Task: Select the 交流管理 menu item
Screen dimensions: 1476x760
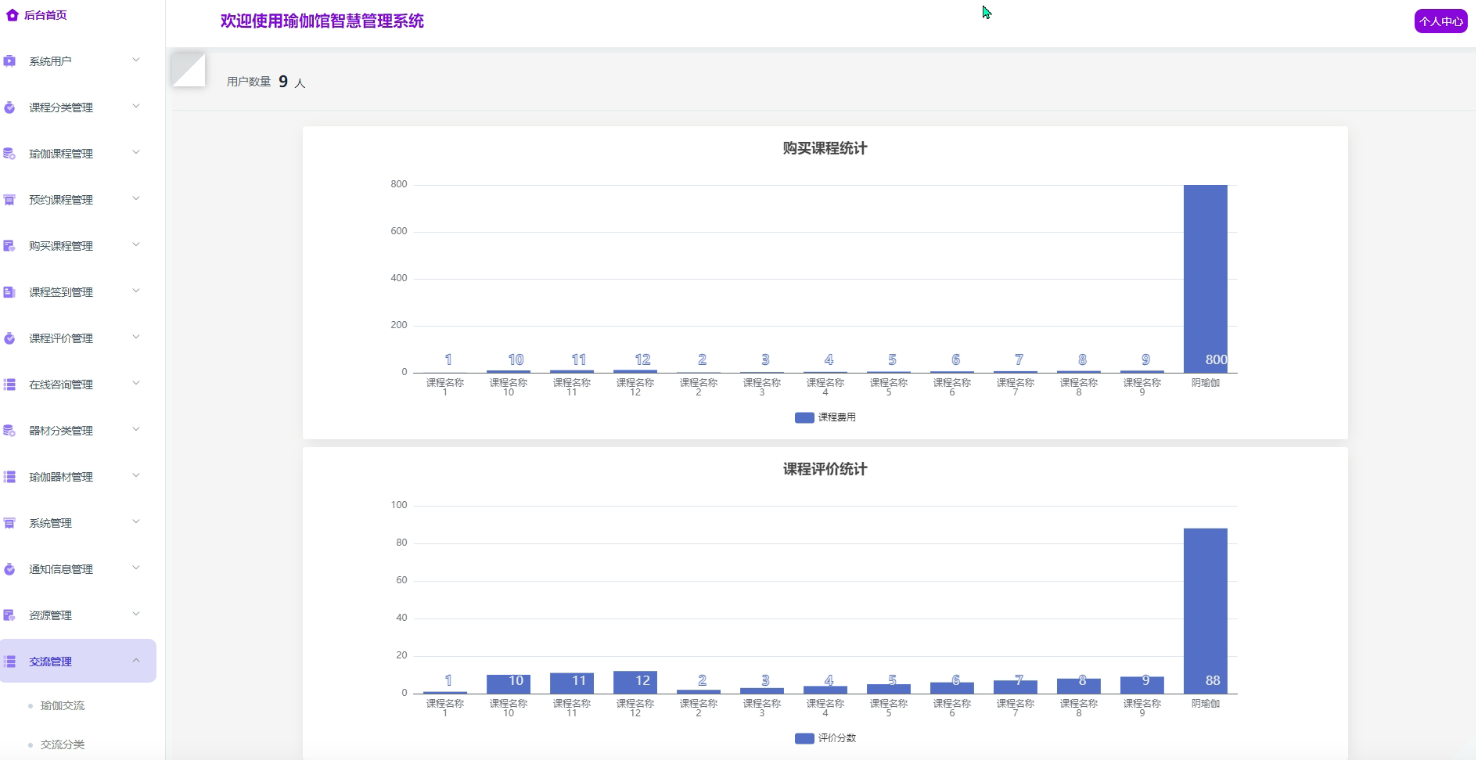Action: [x=78, y=661]
